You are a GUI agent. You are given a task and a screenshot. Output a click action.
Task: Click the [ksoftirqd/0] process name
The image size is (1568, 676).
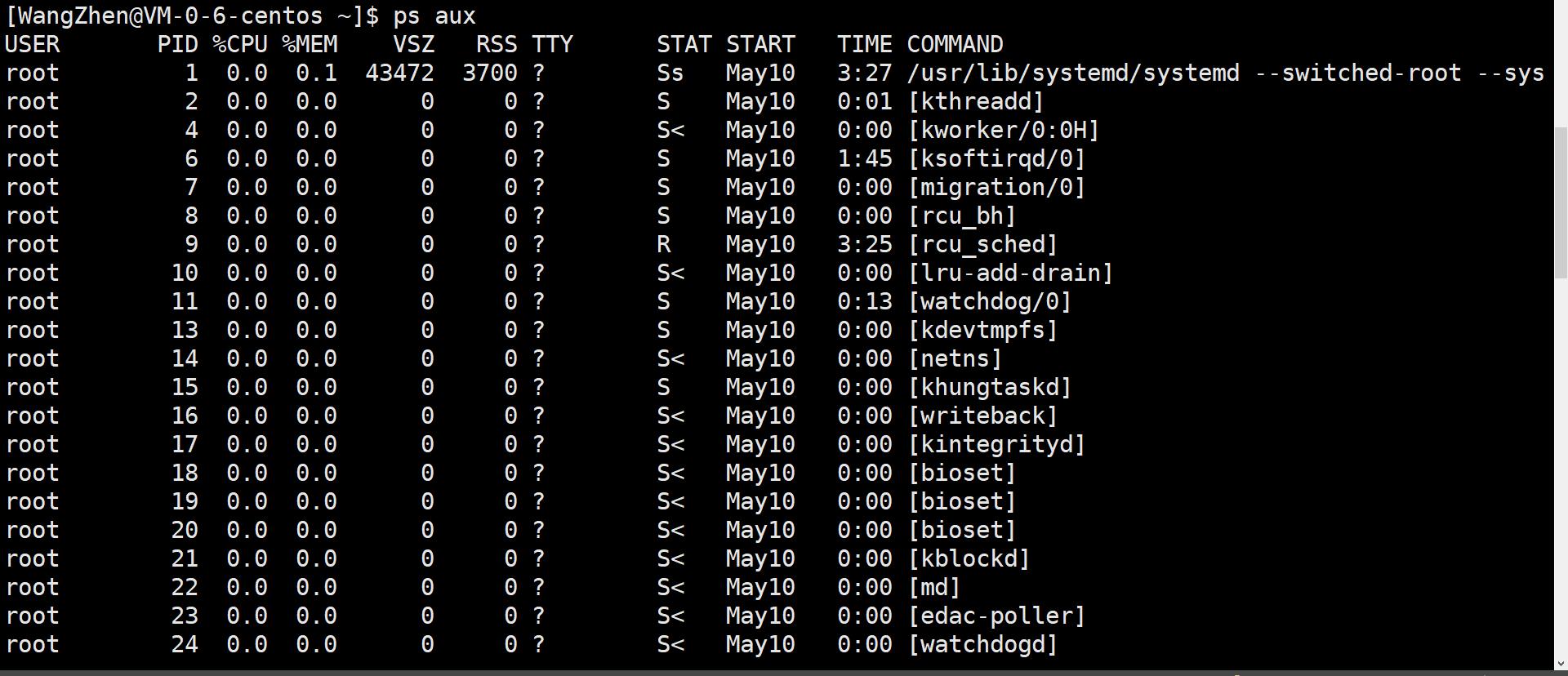[x=996, y=158]
